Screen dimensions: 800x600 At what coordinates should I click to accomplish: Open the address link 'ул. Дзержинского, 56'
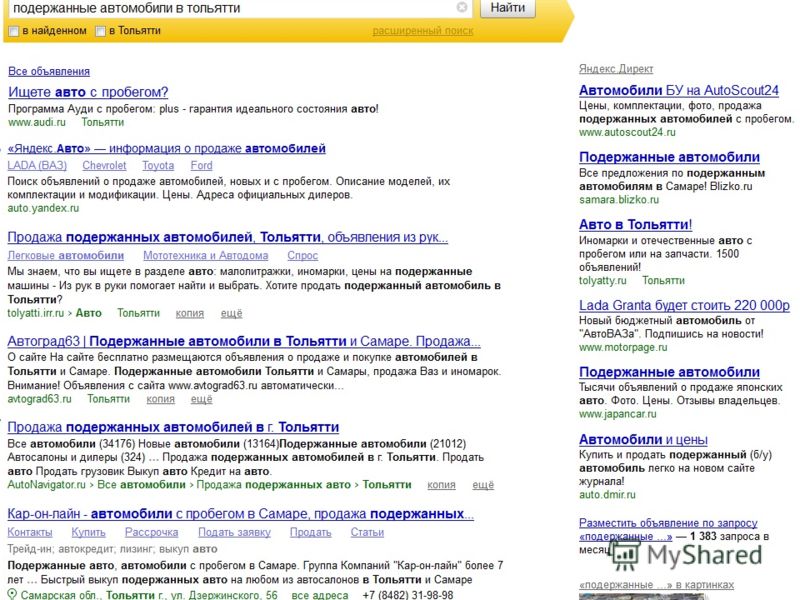point(223,595)
